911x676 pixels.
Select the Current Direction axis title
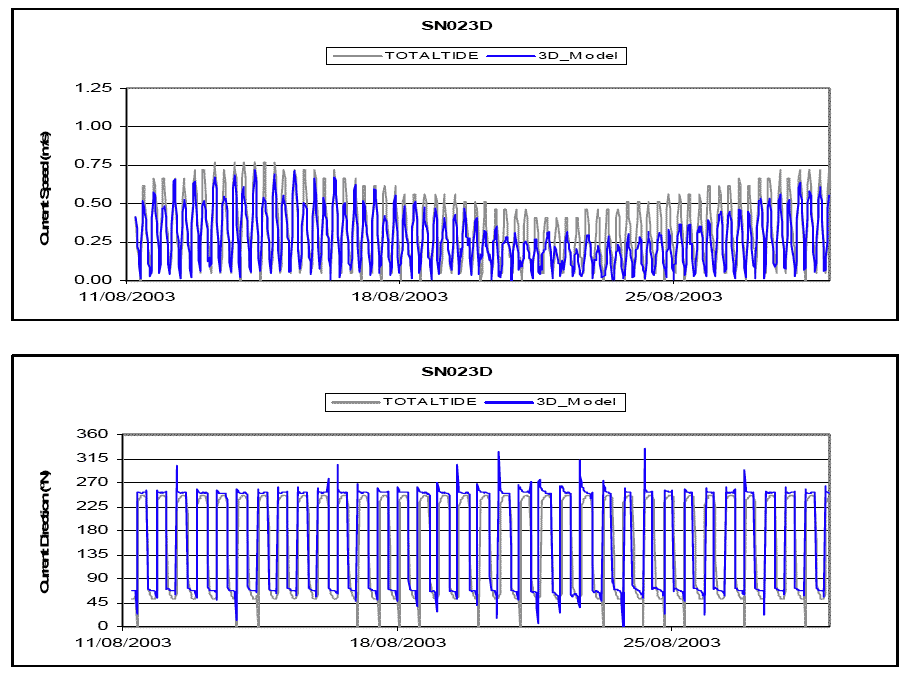tap(45, 532)
